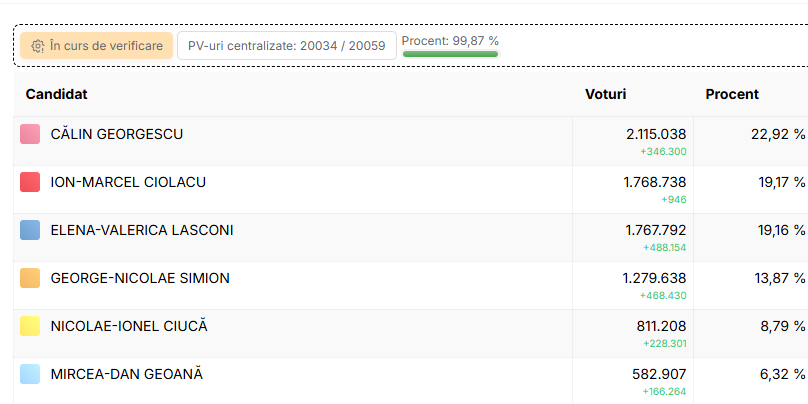Select the ELENA-VALERICA LASCONI candidate name
The height and width of the screenshot is (404, 808).
[142, 230]
